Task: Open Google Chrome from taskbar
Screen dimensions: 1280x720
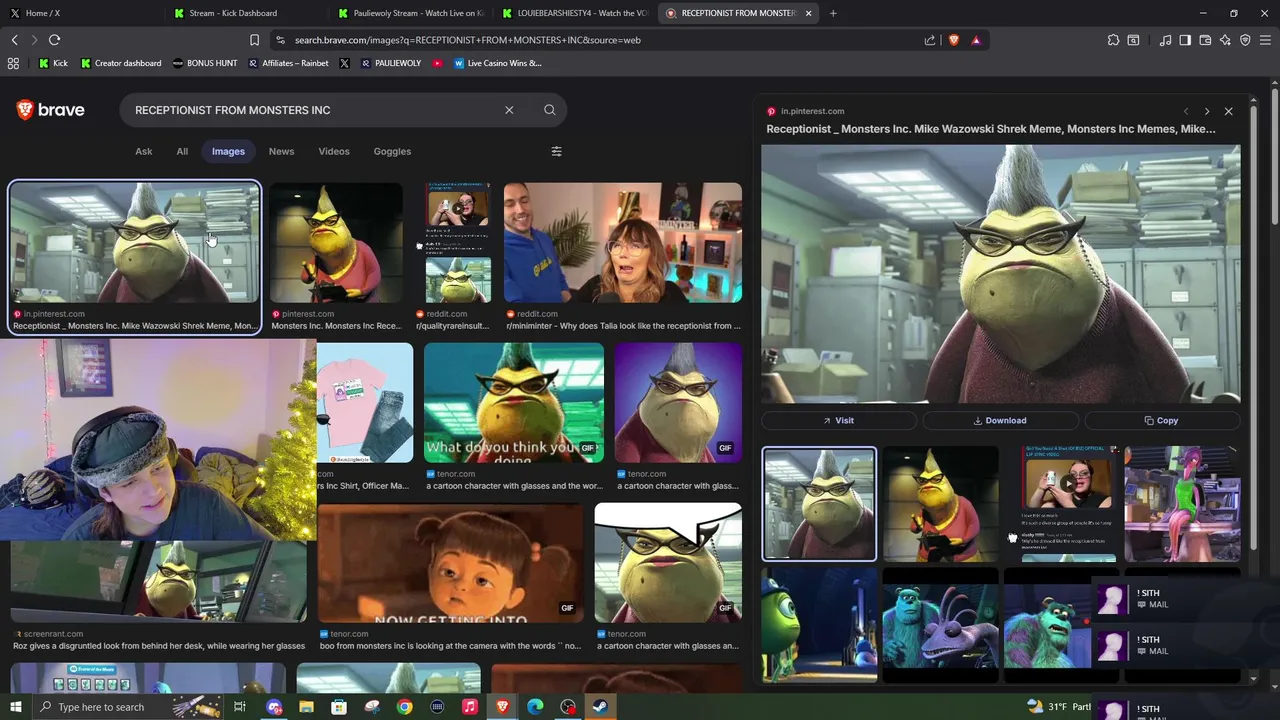Action: point(404,707)
